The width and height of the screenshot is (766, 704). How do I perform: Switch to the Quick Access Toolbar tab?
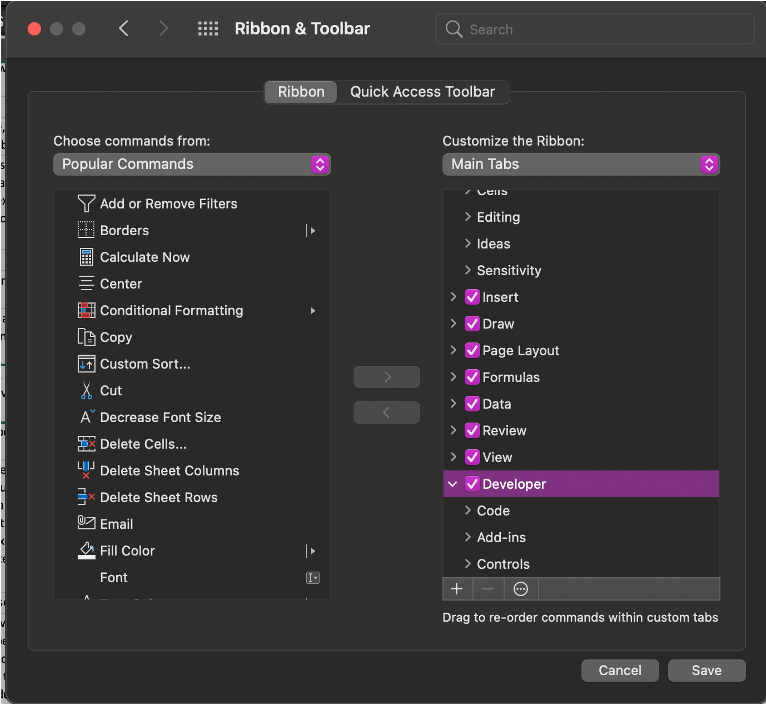coord(422,92)
